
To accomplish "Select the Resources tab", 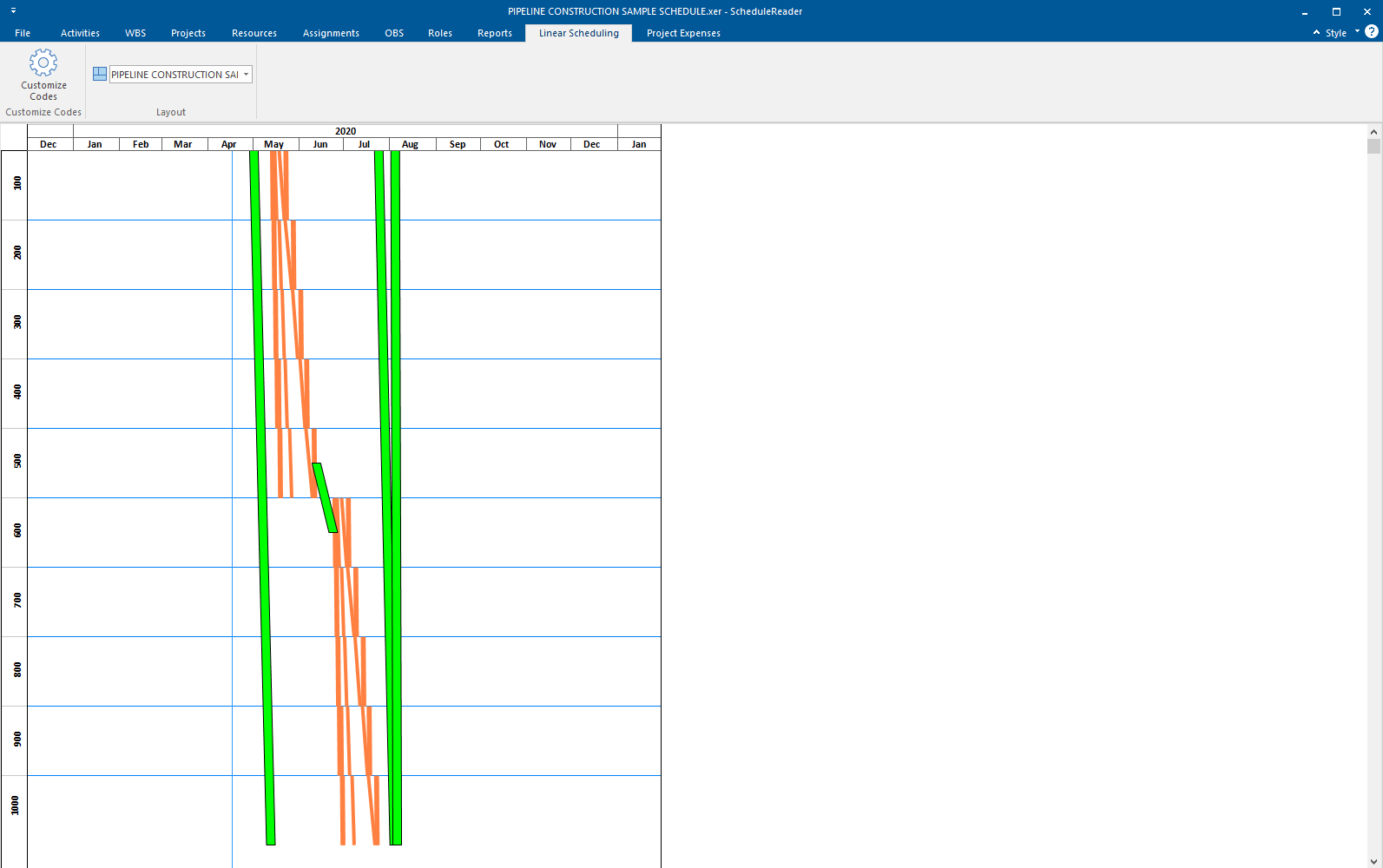I will tap(254, 33).
